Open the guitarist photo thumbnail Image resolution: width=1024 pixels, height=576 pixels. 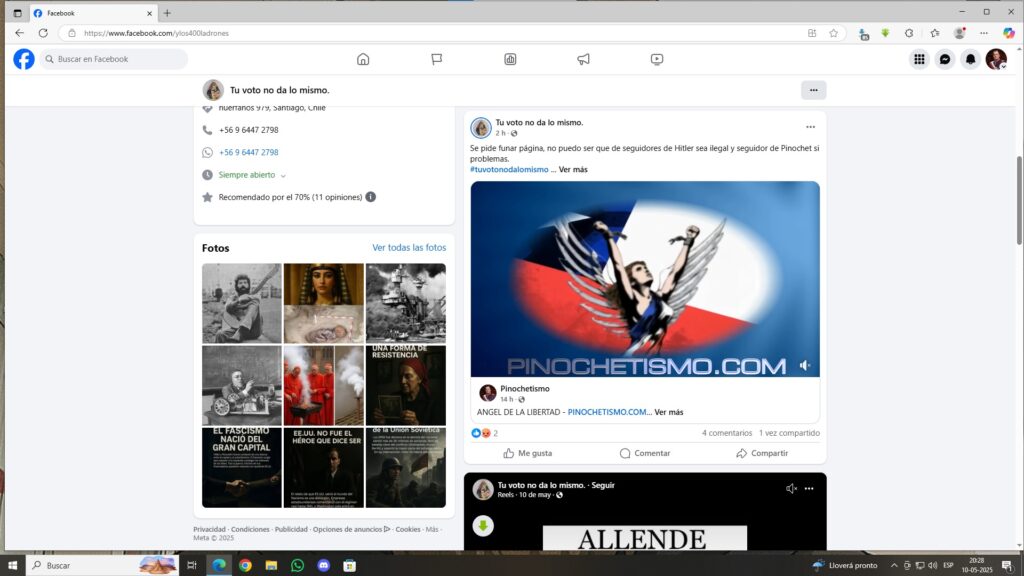[x=242, y=304]
